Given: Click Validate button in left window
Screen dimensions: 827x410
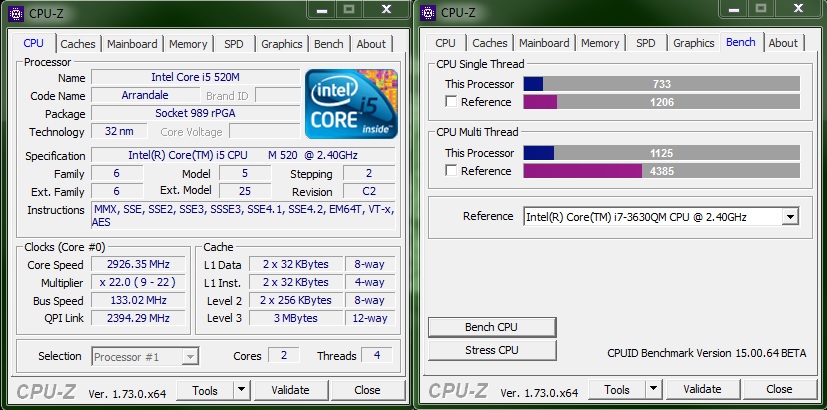Looking at the screenshot, I should [x=290, y=390].
